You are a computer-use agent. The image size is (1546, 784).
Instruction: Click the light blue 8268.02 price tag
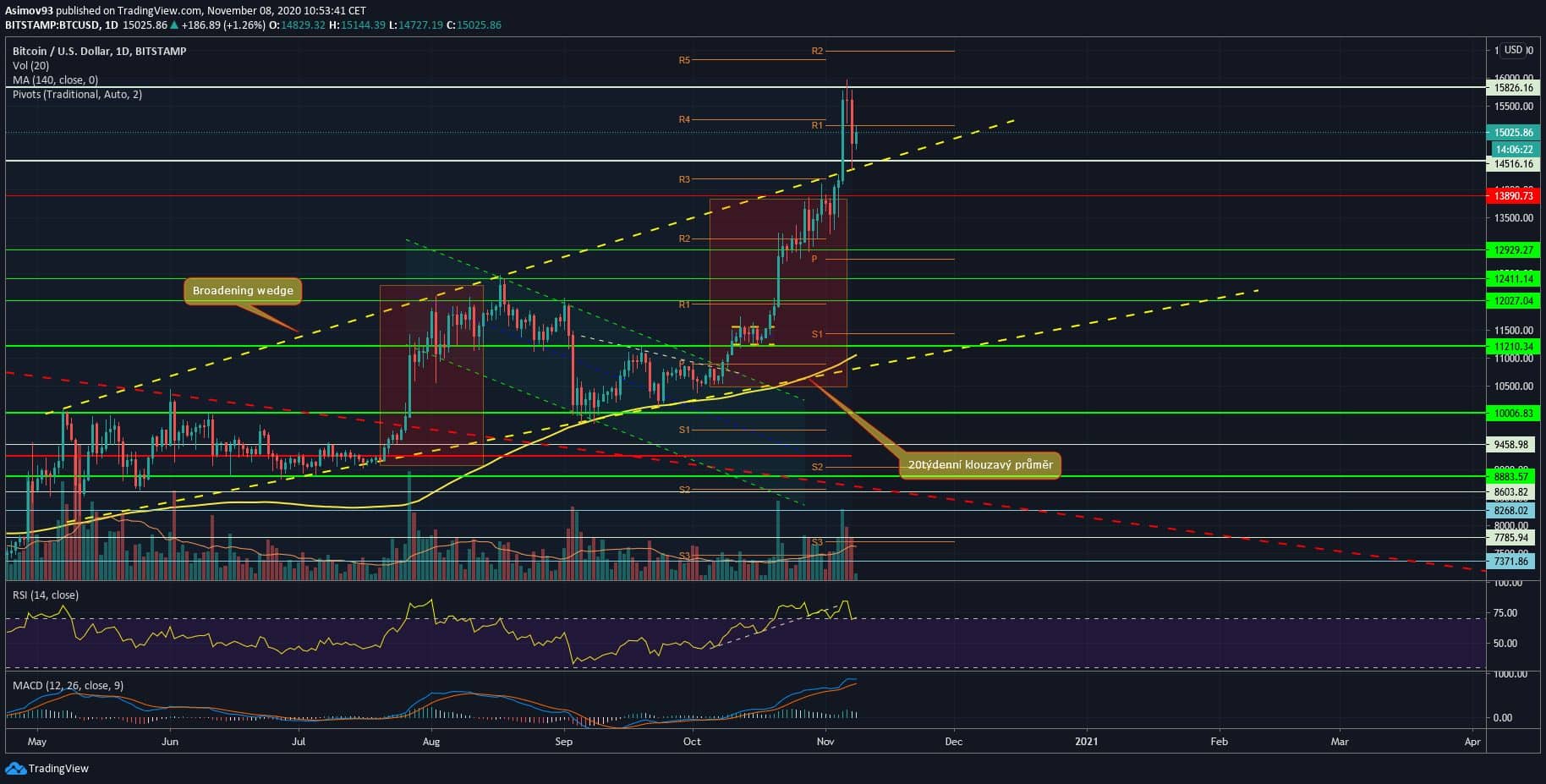click(1513, 511)
